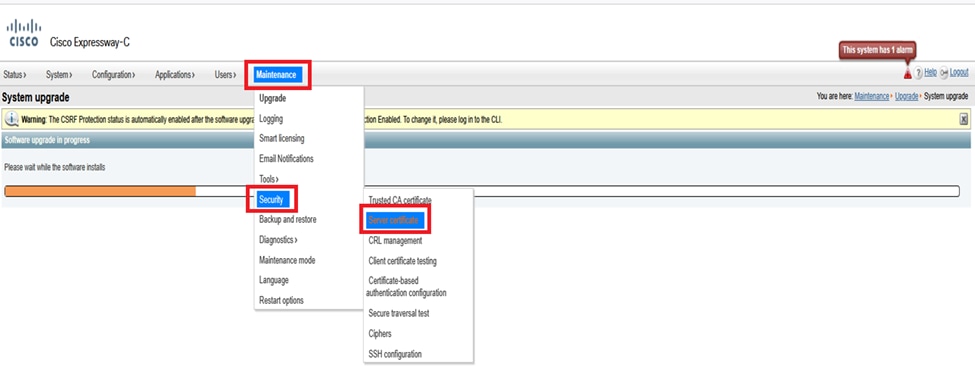Select Maintenance mode entry
Screen dimensions: 975x390
pyautogui.click(x=287, y=260)
